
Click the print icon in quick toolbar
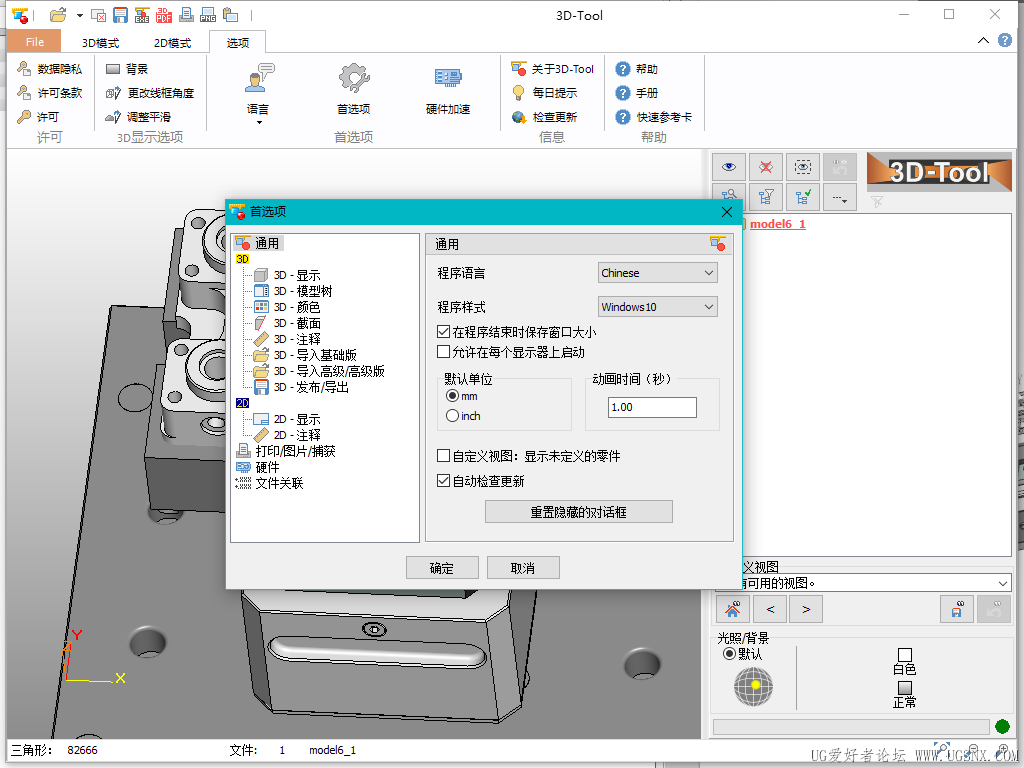(186, 14)
